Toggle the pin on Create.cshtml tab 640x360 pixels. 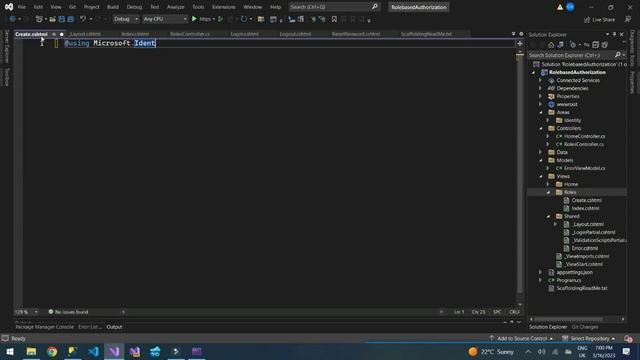[x=54, y=34]
